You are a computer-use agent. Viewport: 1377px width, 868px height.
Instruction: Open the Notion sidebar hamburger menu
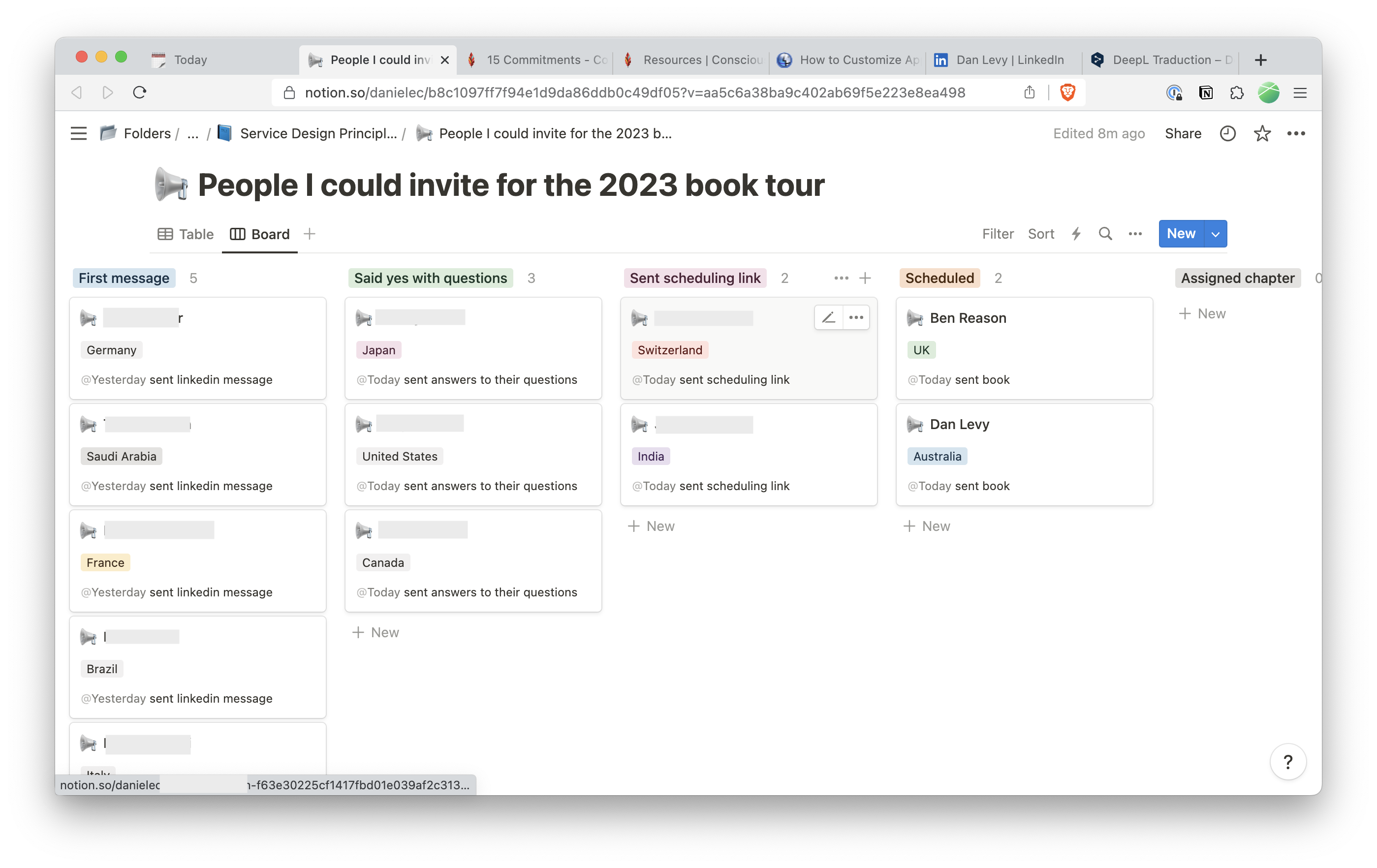(x=78, y=133)
